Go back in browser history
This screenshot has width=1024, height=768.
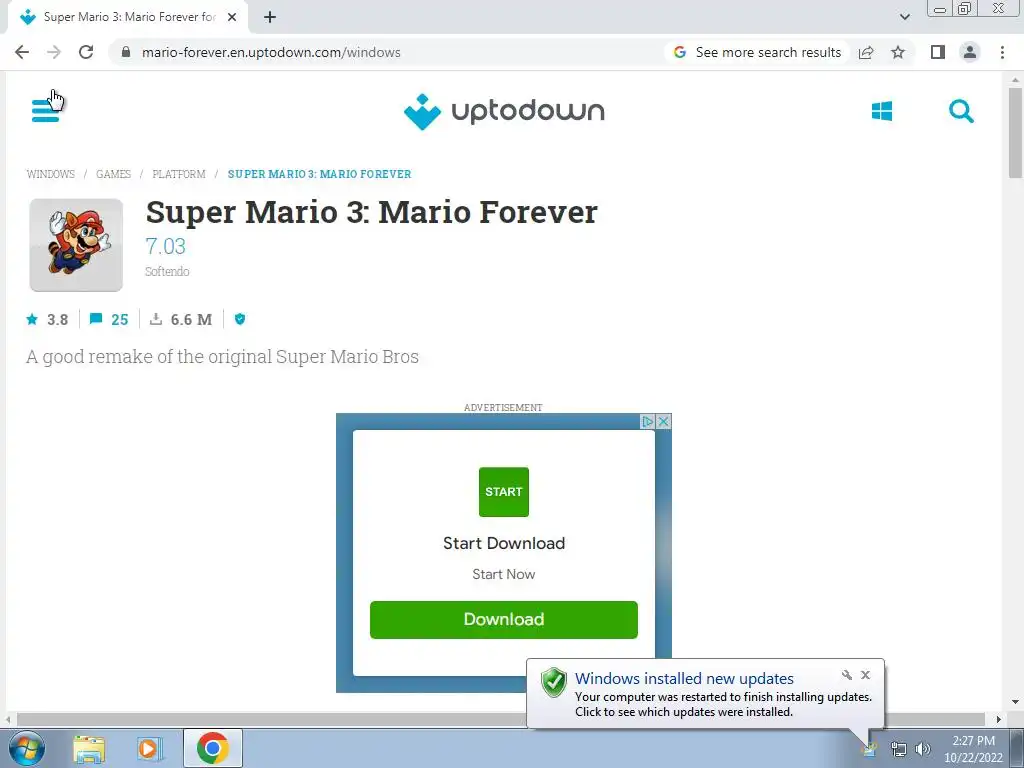pyautogui.click(x=22, y=52)
